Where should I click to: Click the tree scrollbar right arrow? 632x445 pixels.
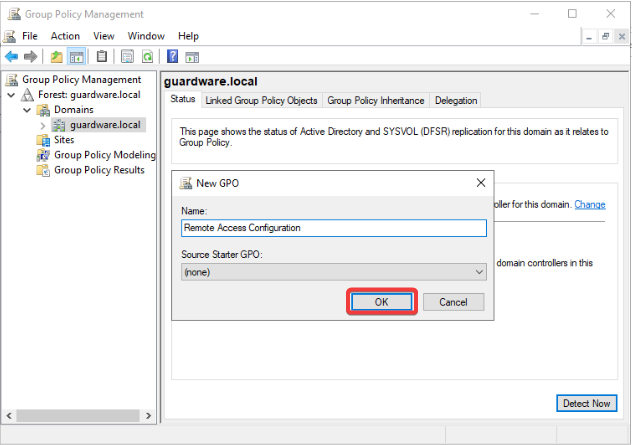148,416
